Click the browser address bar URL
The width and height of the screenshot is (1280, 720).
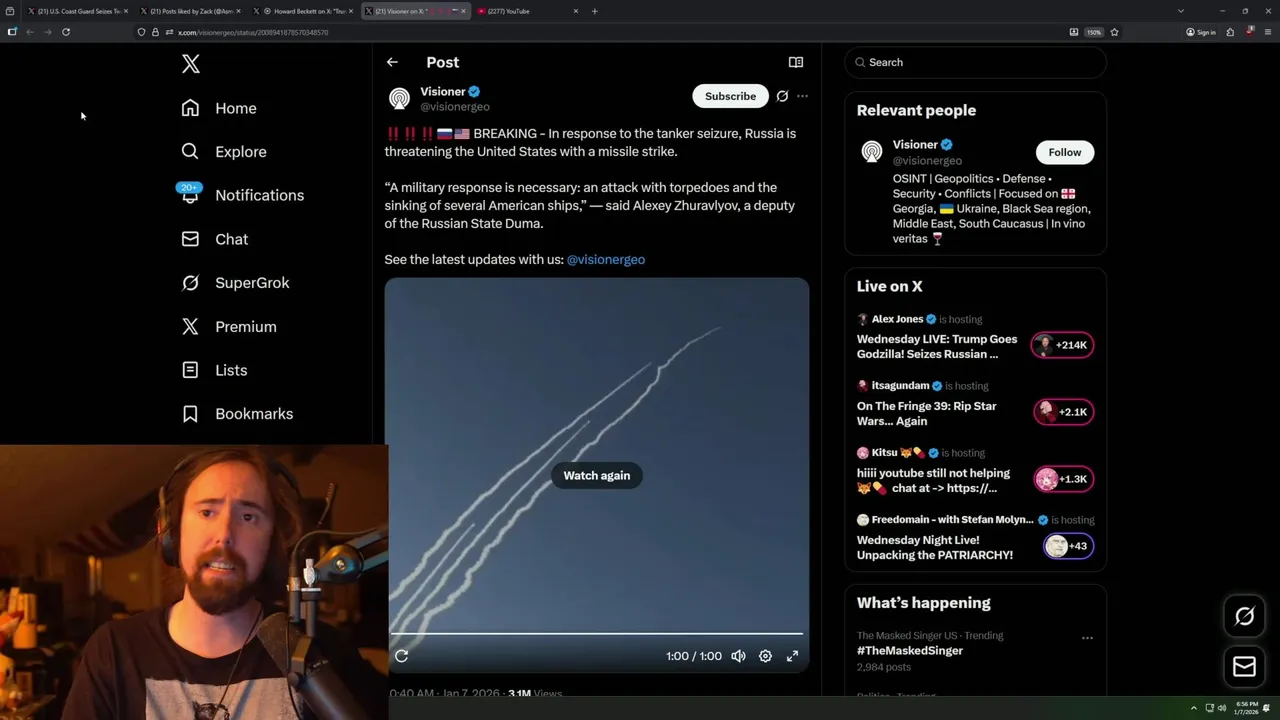(x=253, y=32)
